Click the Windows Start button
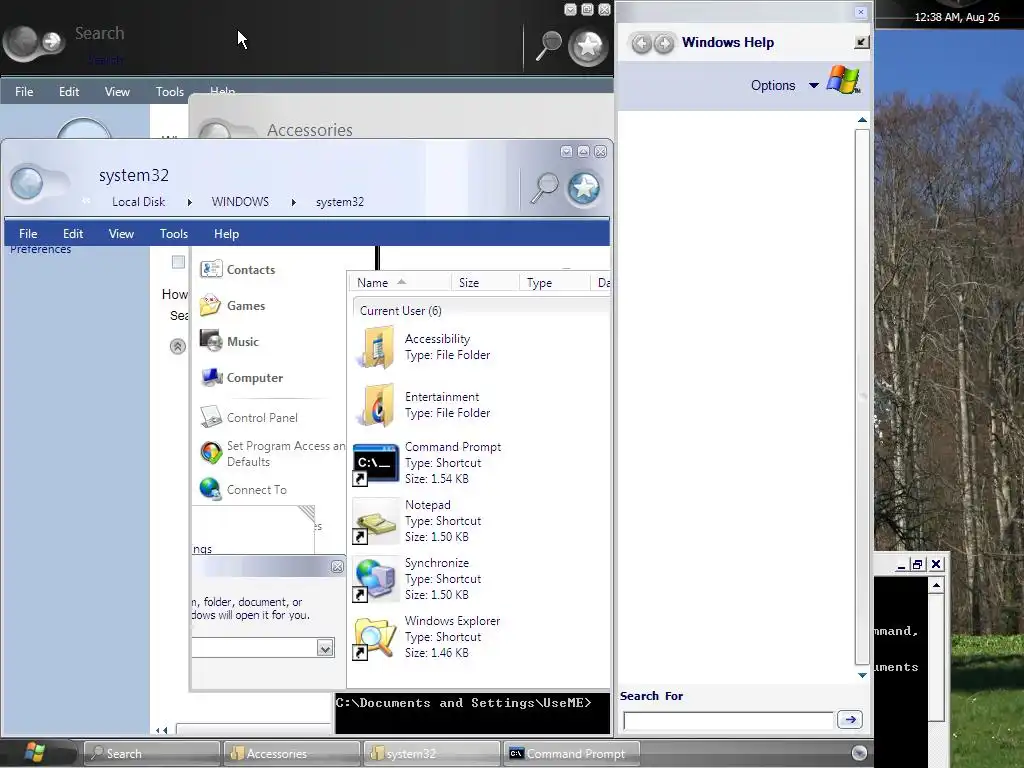 pyautogui.click(x=35, y=753)
